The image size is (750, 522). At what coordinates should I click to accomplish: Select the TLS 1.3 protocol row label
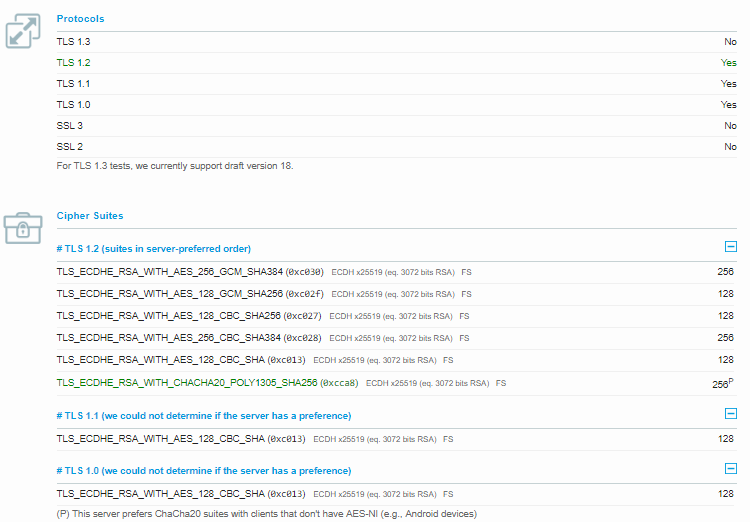(x=73, y=42)
